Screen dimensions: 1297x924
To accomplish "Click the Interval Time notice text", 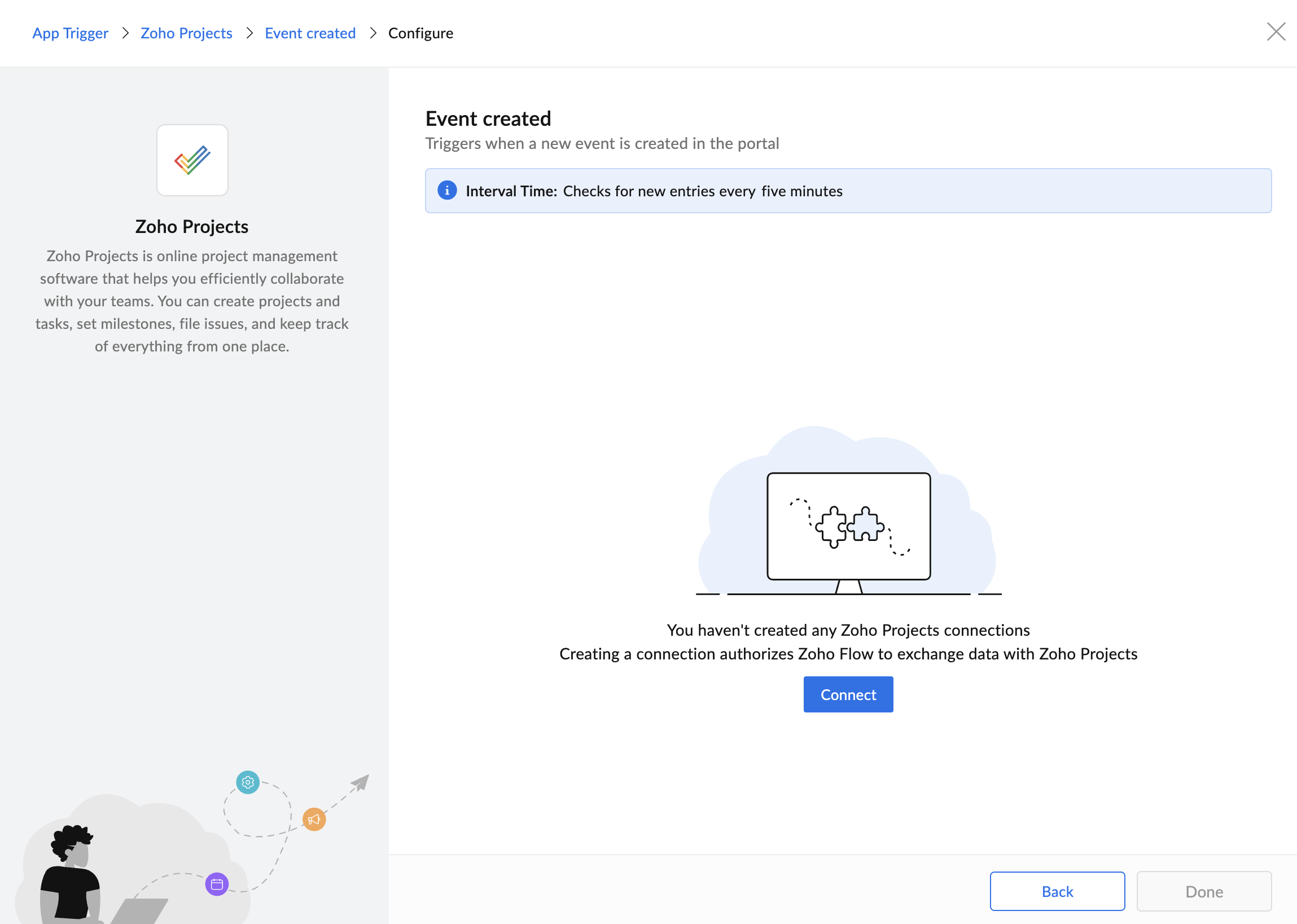I will 654,191.
